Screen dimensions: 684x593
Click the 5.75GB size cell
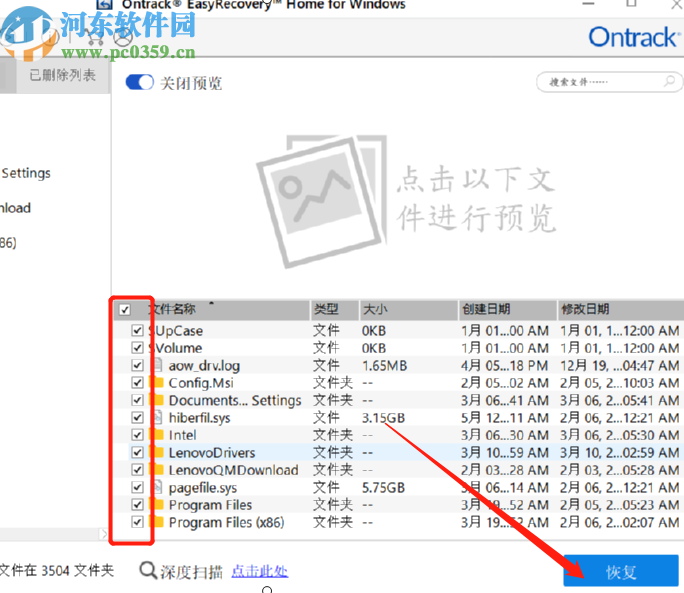[383, 487]
